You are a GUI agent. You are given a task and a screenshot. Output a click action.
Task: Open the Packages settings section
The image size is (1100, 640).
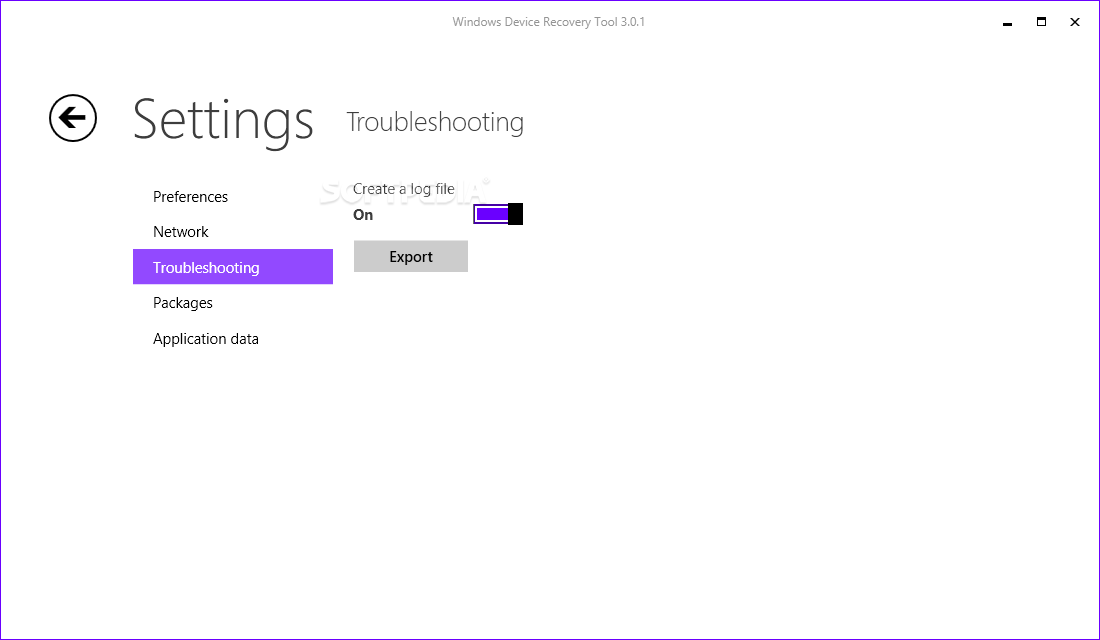click(182, 302)
